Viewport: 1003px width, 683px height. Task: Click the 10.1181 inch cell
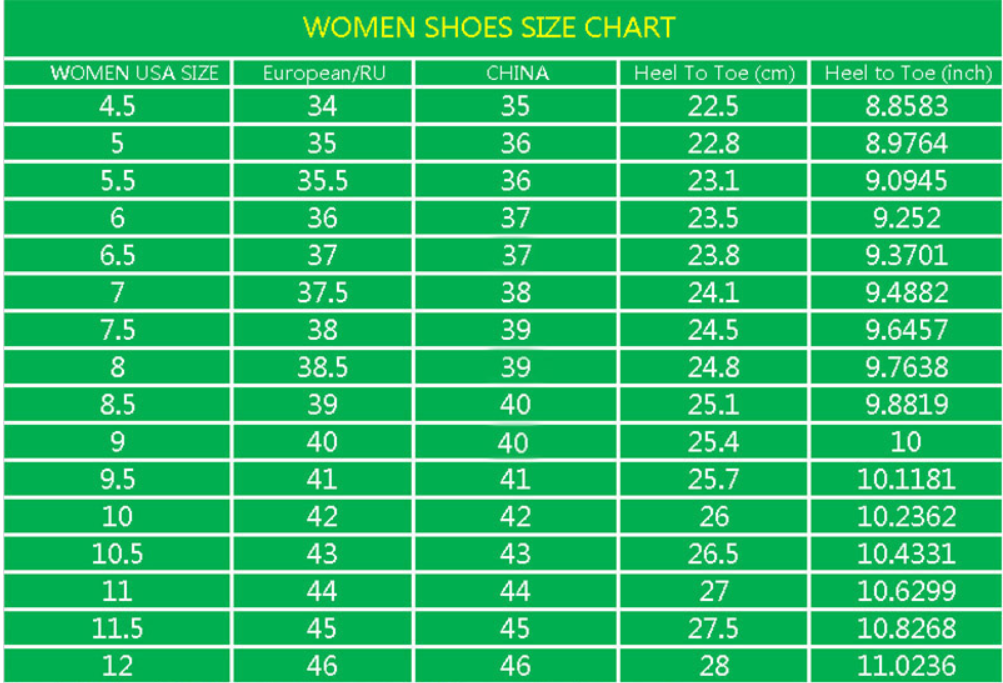click(906, 479)
